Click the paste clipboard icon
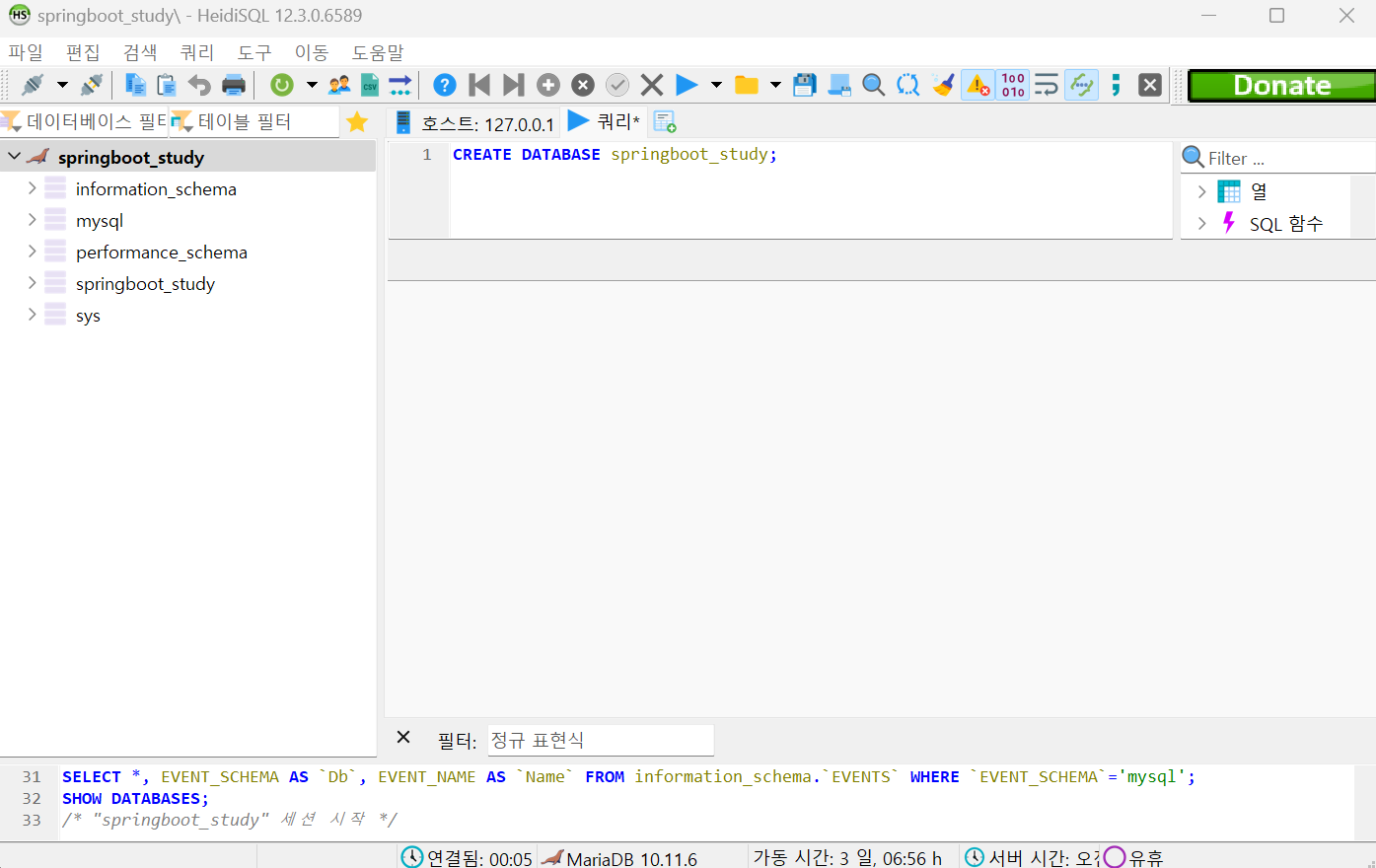The height and width of the screenshot is (868, 1376). [167, 85]
